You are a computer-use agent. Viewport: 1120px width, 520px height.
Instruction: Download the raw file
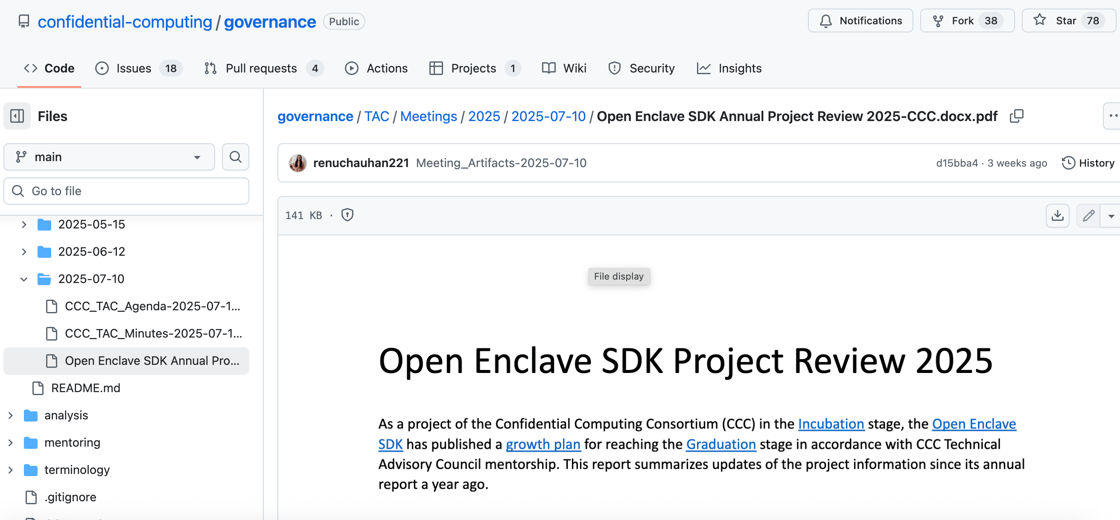coord(1057,216)
